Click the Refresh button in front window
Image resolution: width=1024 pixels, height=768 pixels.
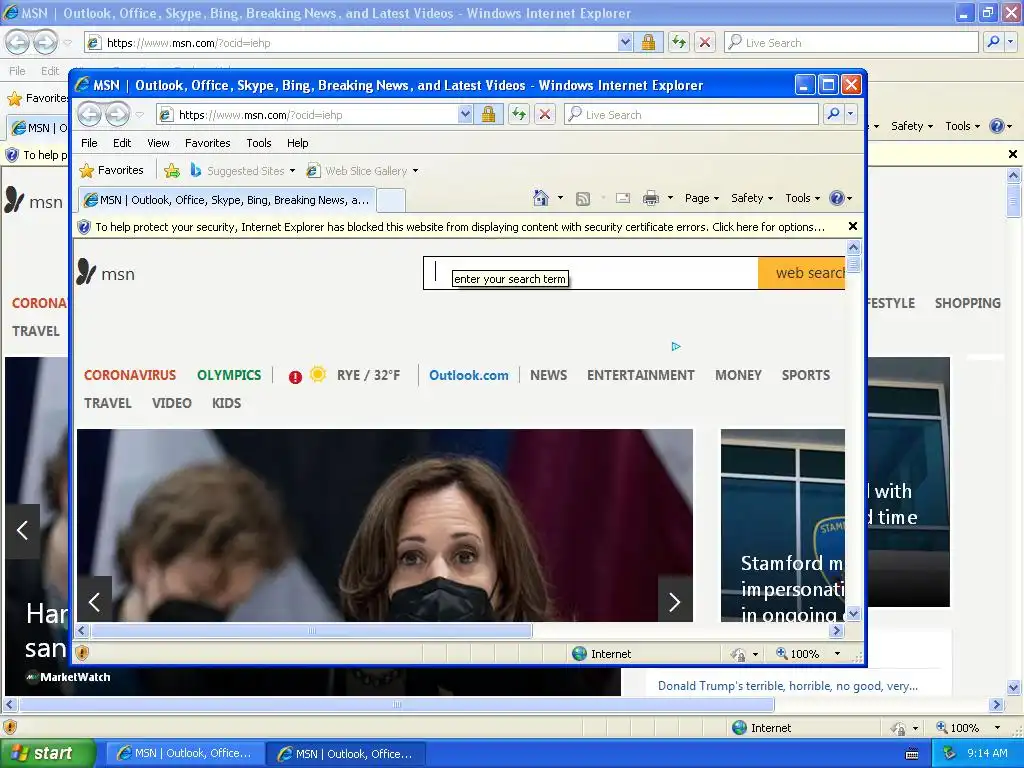(519, 114)
